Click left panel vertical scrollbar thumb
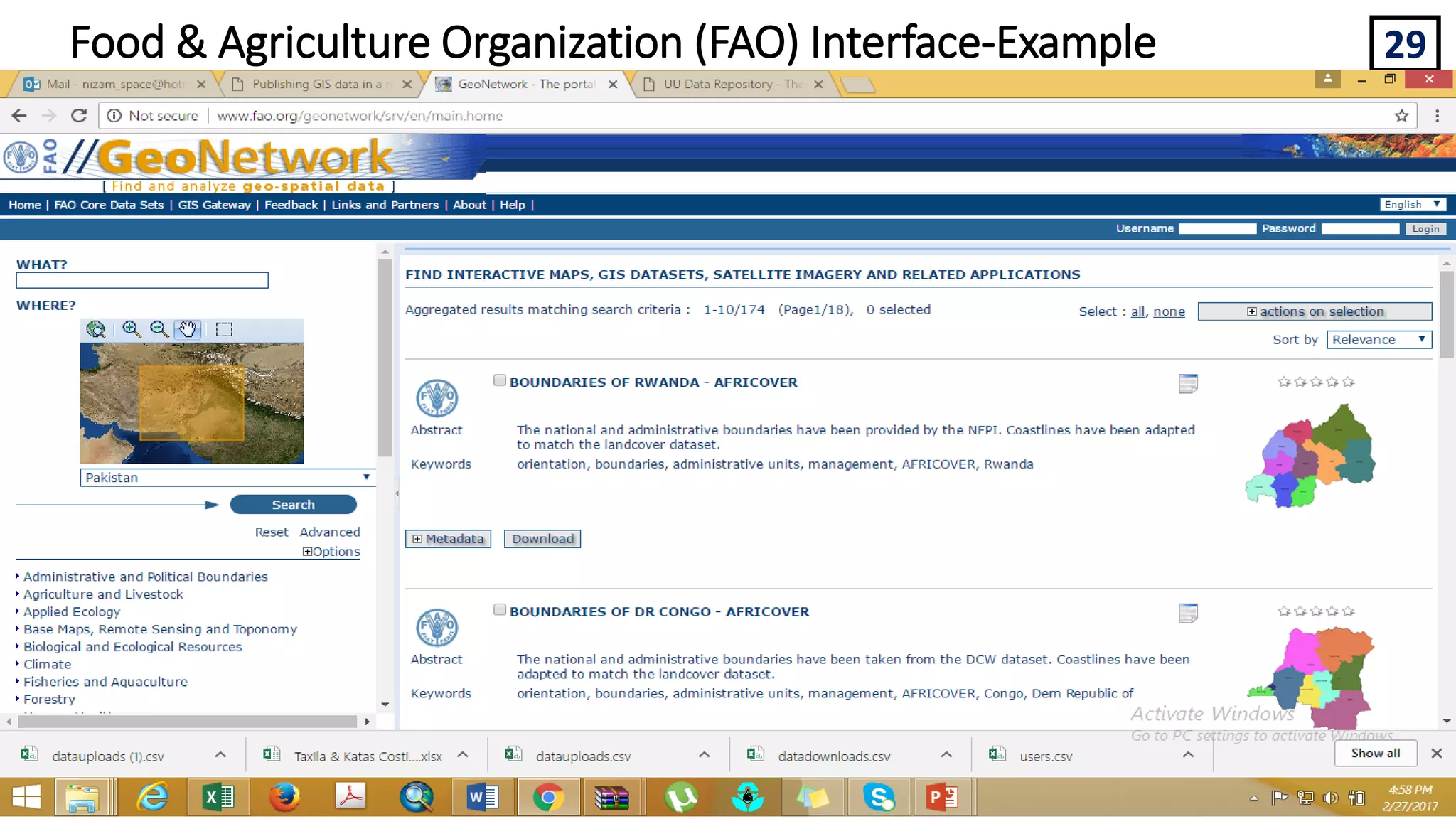Viewport: 1456px width, 819px height. click(x=385, y=358)
